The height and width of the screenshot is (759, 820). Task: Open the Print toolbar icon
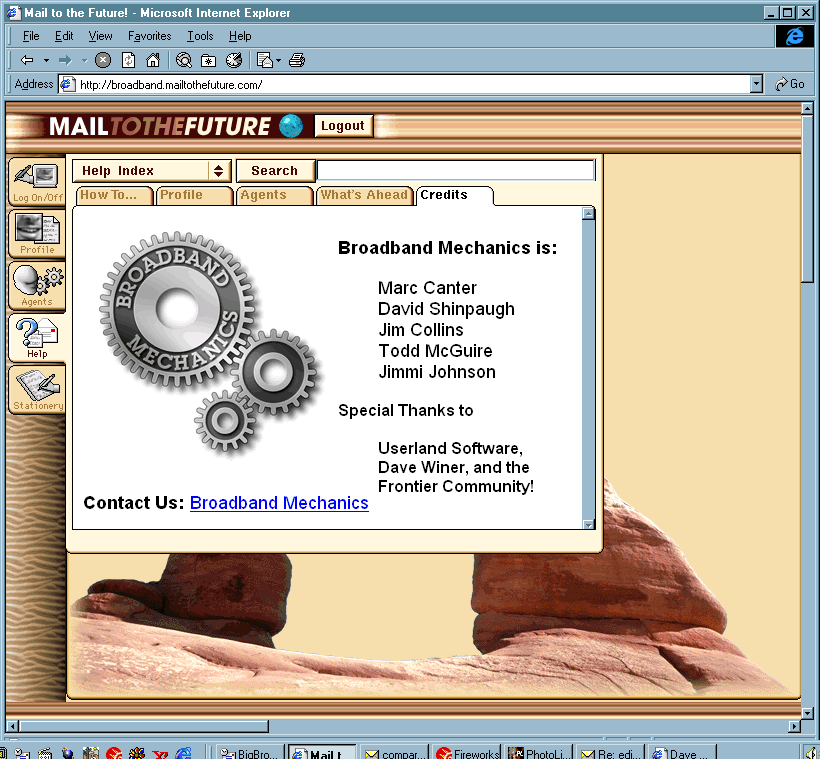point(297,60)
